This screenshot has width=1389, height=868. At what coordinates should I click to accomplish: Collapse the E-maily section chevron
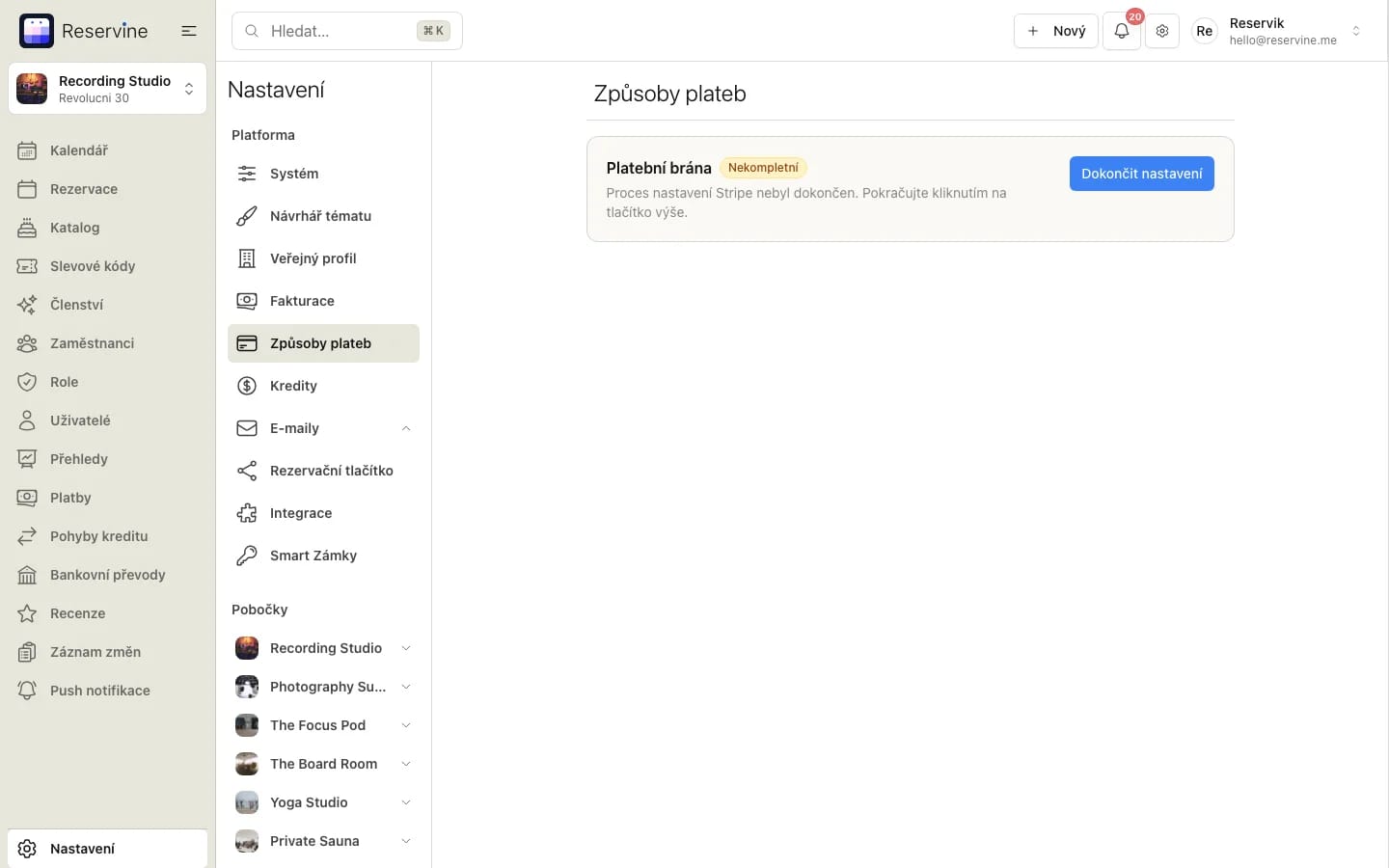click(406, 428)
